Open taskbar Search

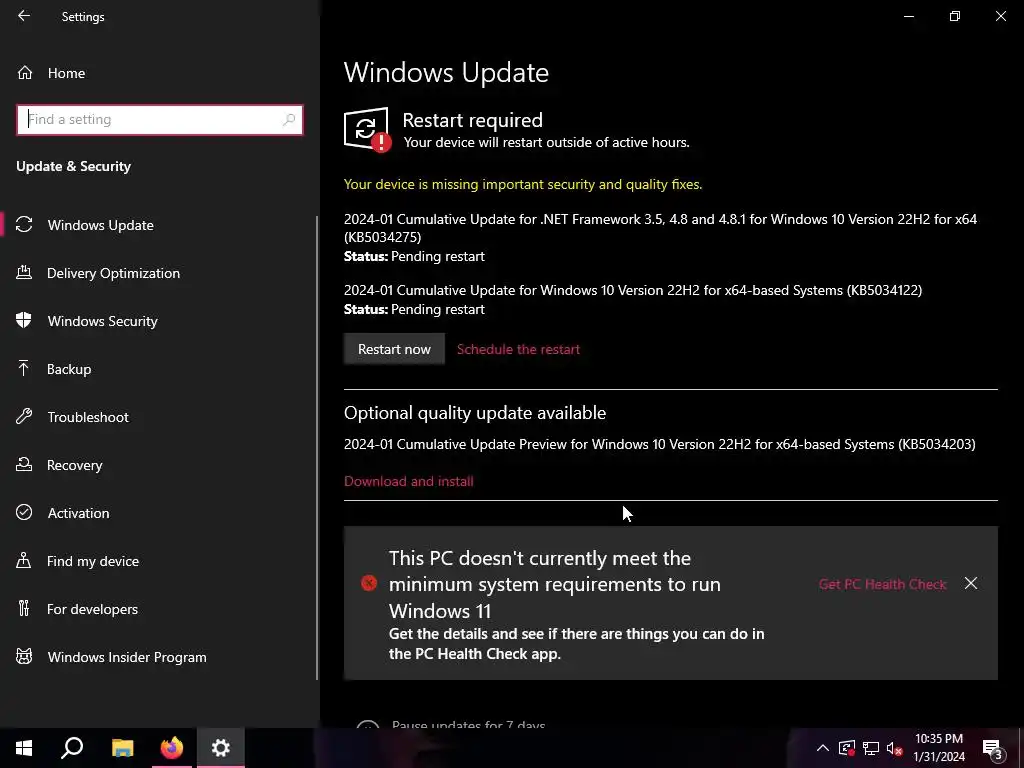click(72, 748)
